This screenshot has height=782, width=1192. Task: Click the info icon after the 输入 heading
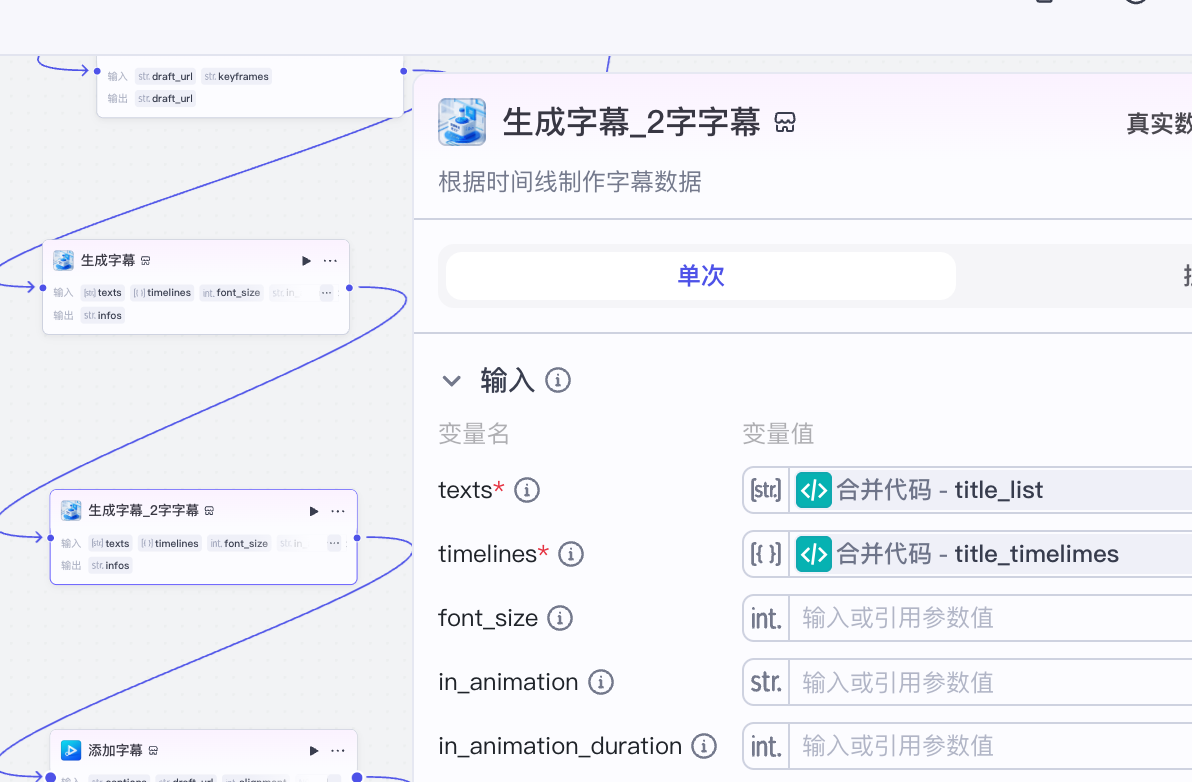tap(558, 380)
